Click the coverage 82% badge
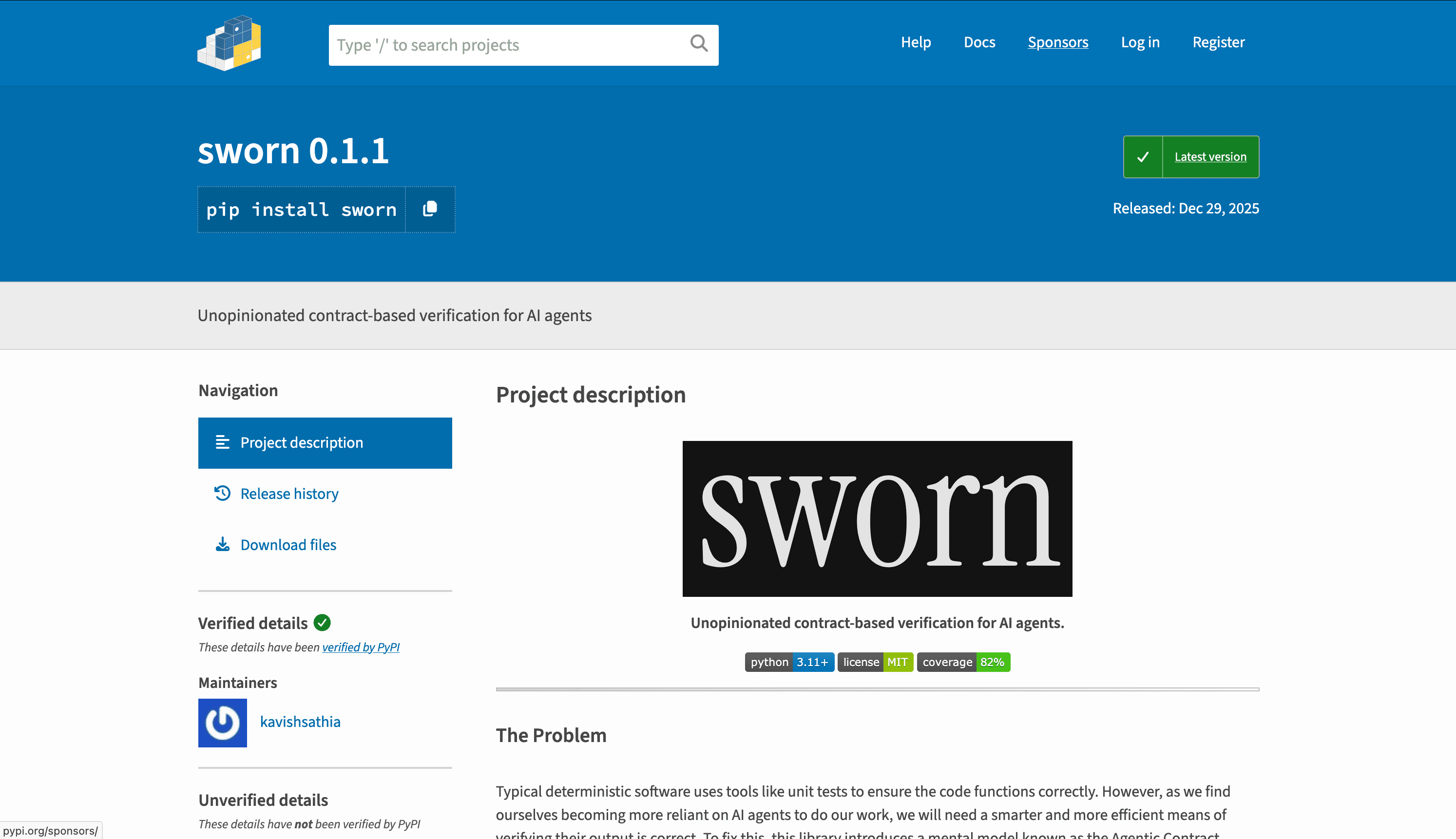 963,662
